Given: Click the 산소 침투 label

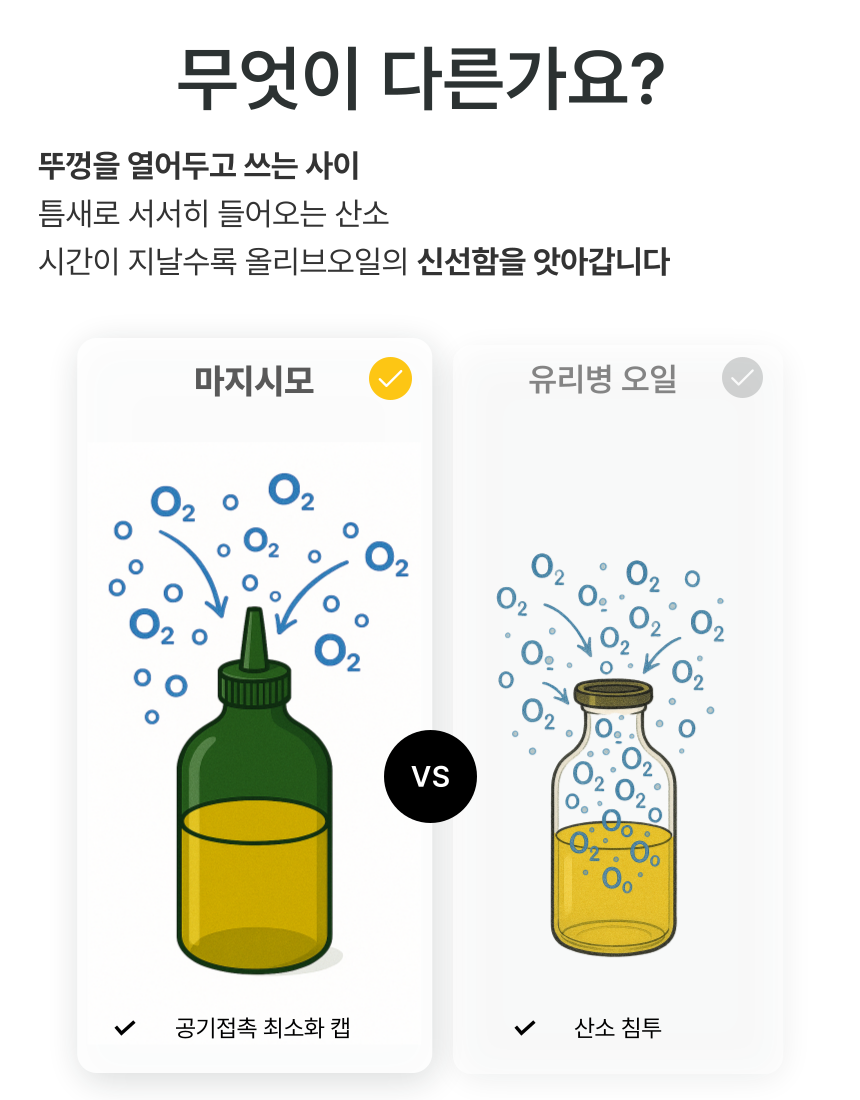Looking at the screenshot, I should coord(618,1027).
